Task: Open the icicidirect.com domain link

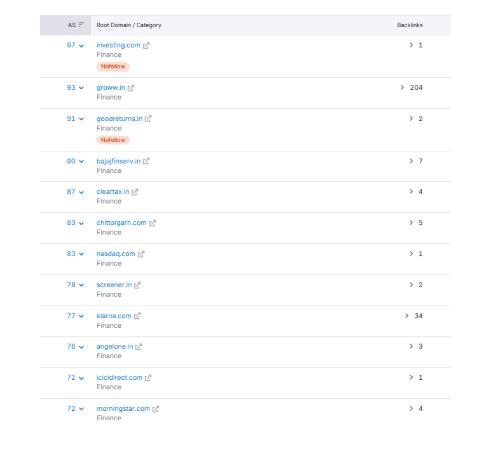Action: coord(119,378)
